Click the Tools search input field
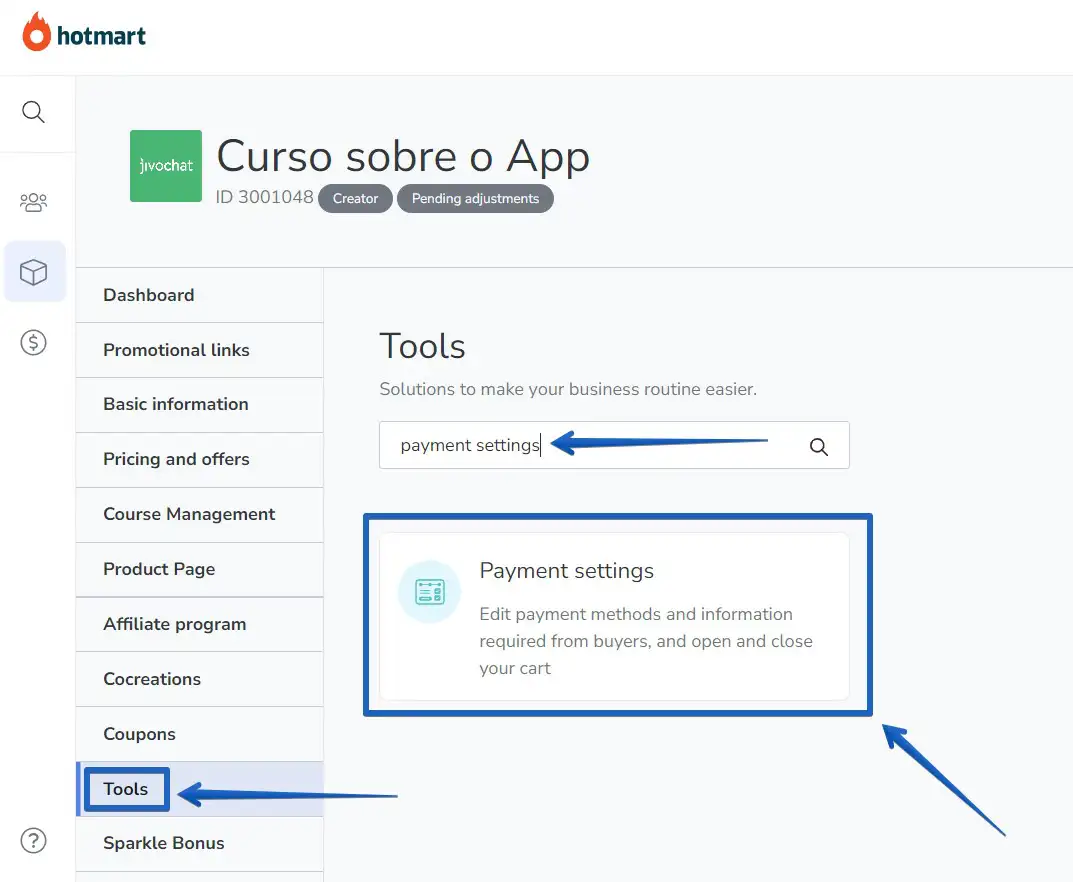Screen dimensions: 1073x882 click(614, 445)
